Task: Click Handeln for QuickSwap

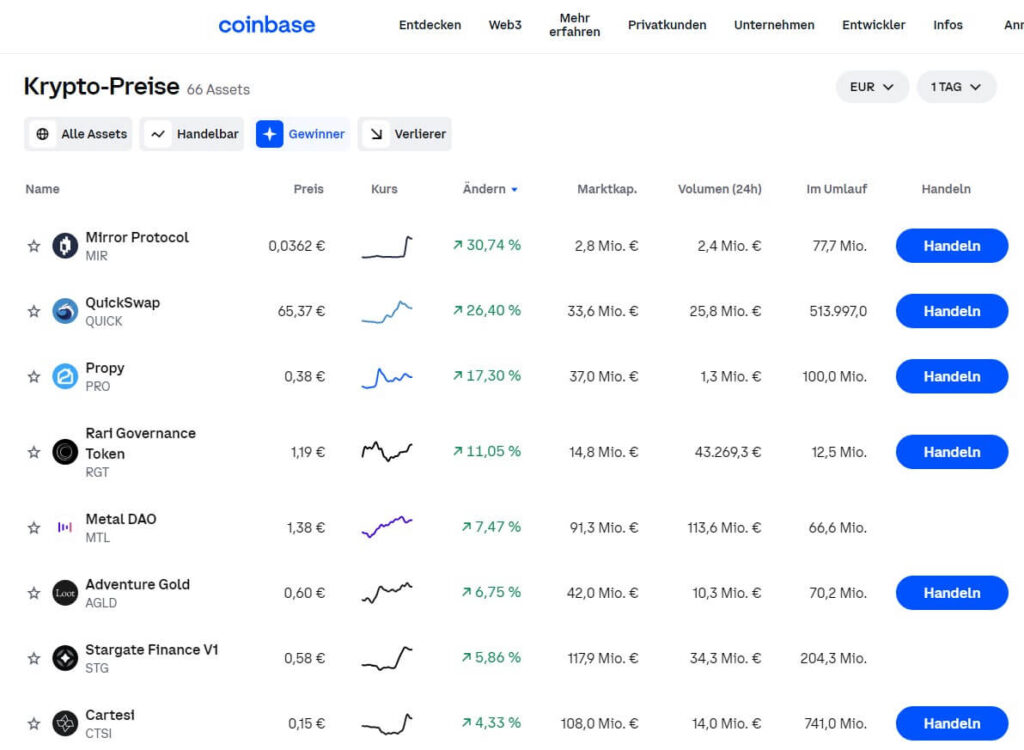Action: coord(952,312)
